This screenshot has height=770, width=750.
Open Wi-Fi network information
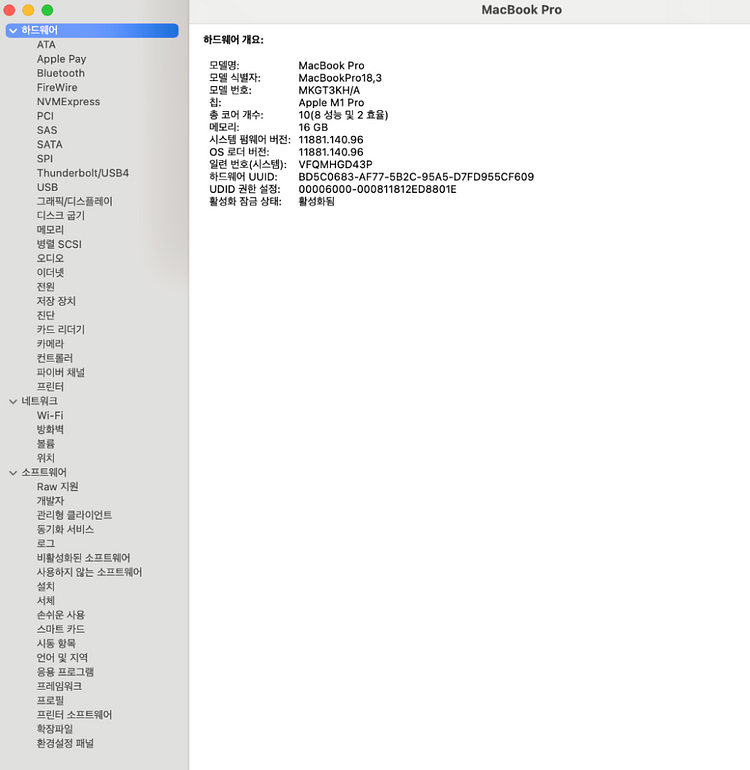(x=50, y=415)
